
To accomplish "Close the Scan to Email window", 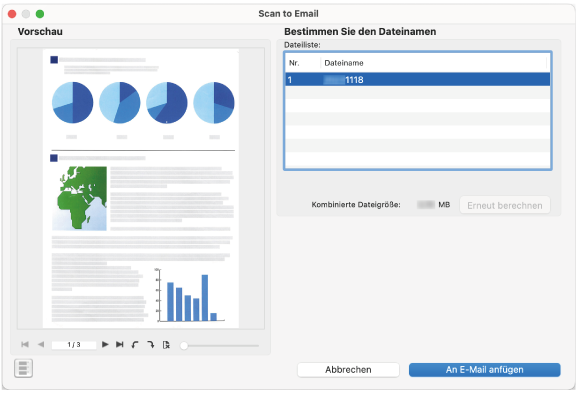I will coord(12,14).
